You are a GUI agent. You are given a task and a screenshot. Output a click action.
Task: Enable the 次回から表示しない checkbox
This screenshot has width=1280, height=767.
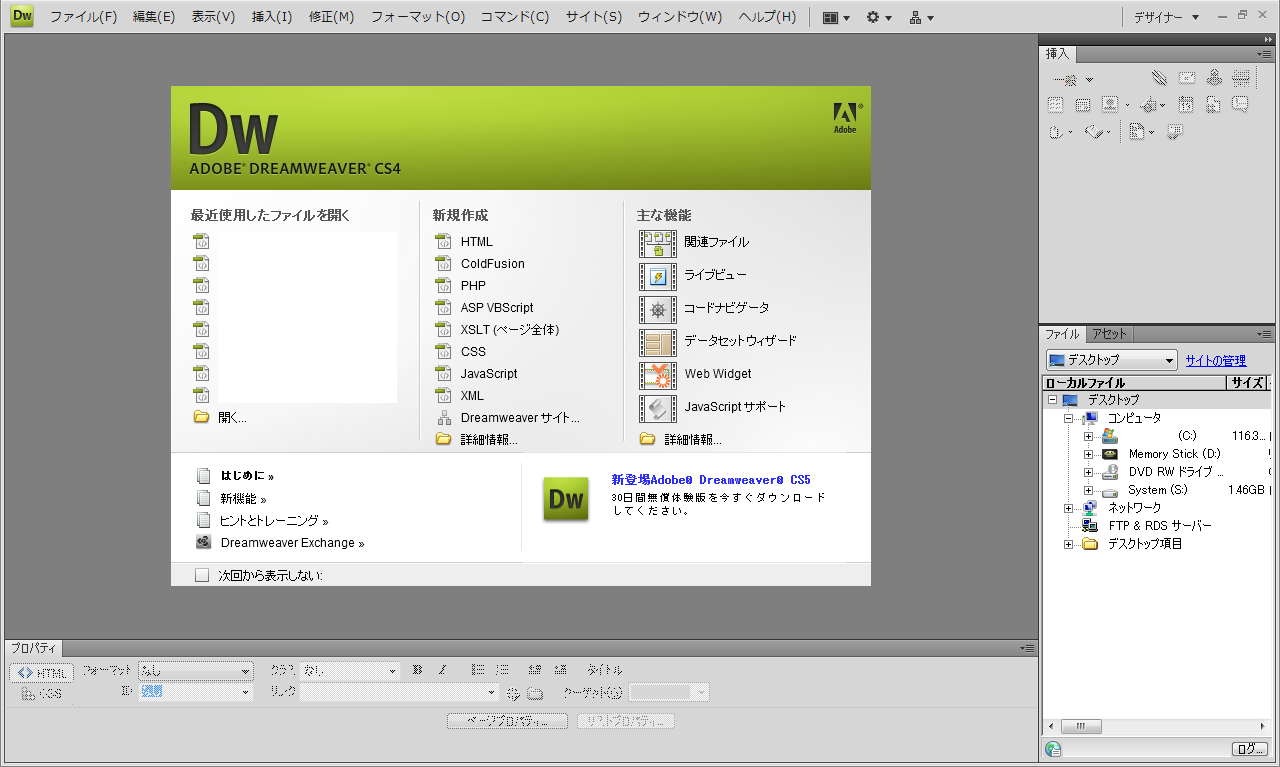tap(202, 575)
